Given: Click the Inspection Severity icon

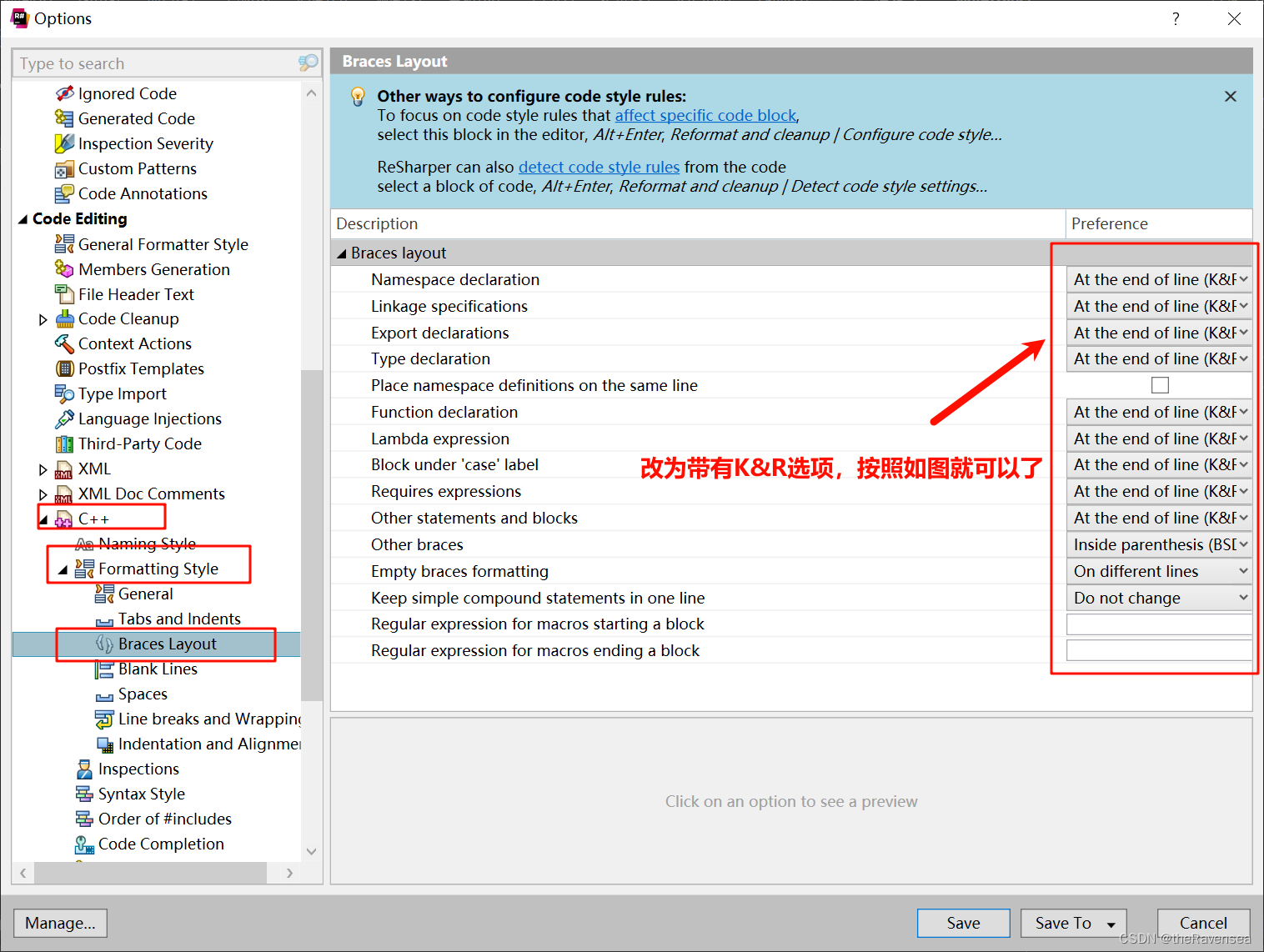Looking at the screenshot, I should pos(64,143).
